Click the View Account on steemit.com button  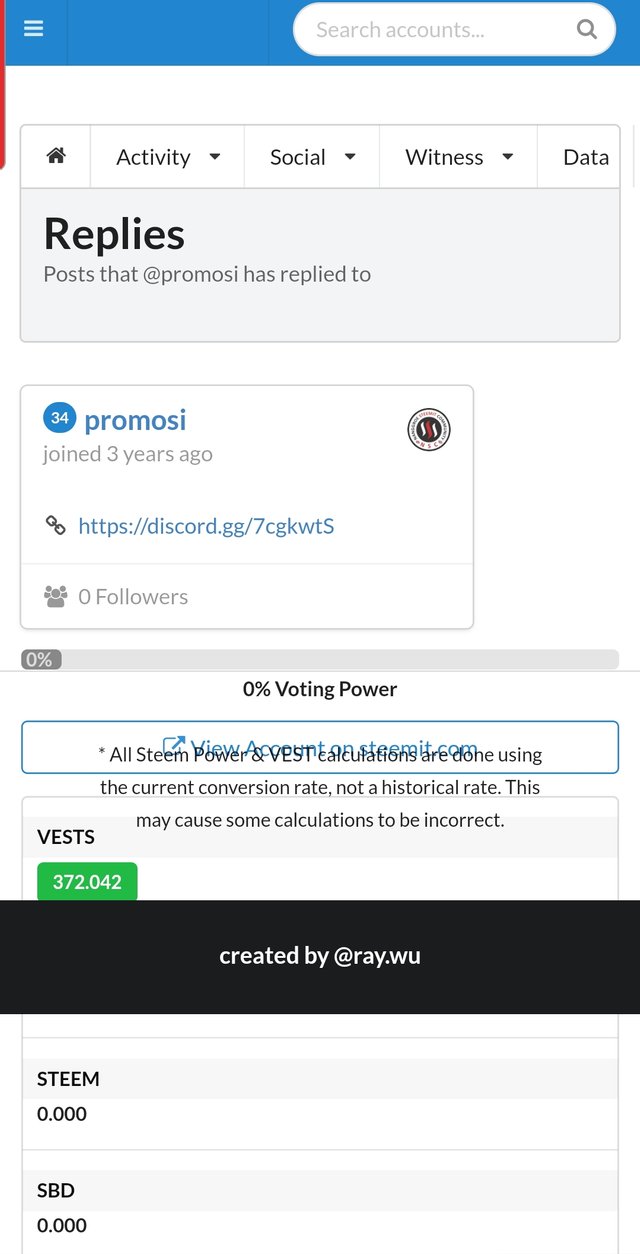click(x=320, y=747)
